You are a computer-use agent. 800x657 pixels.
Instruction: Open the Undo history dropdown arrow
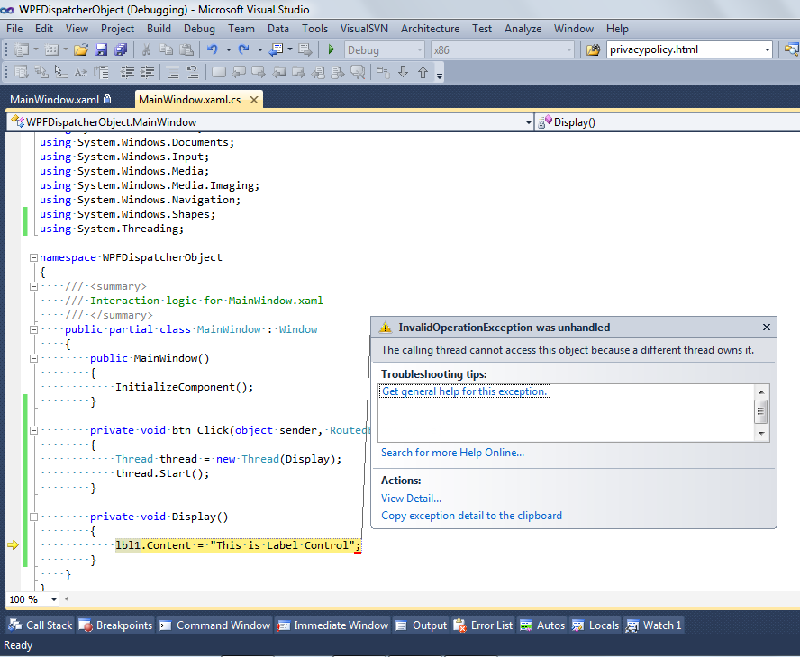tap(228, 50)
